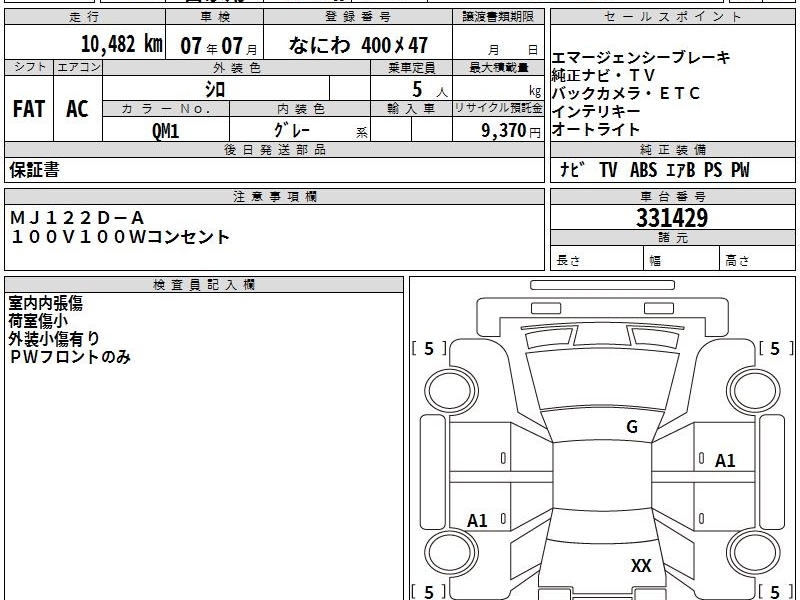Viewport: 800px width, 600px height.
Task: Select the color code QM1
Action: 166,131
